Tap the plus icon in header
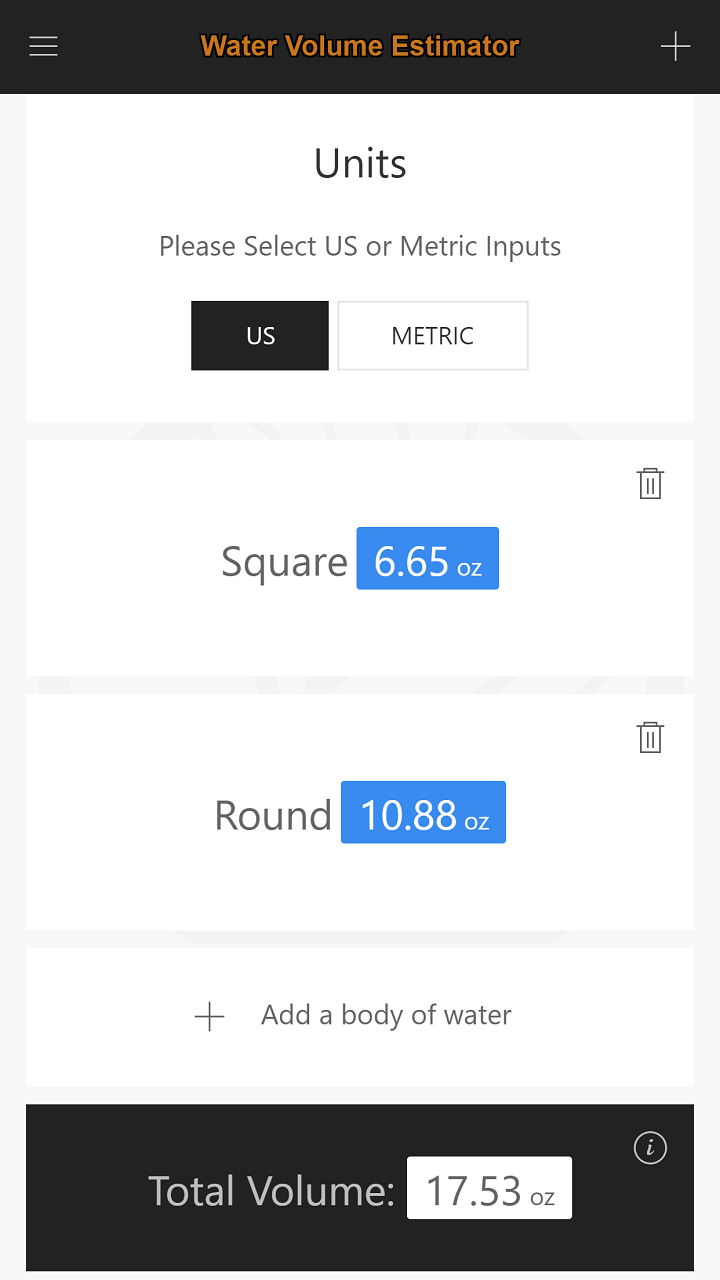 coord(675,46)
